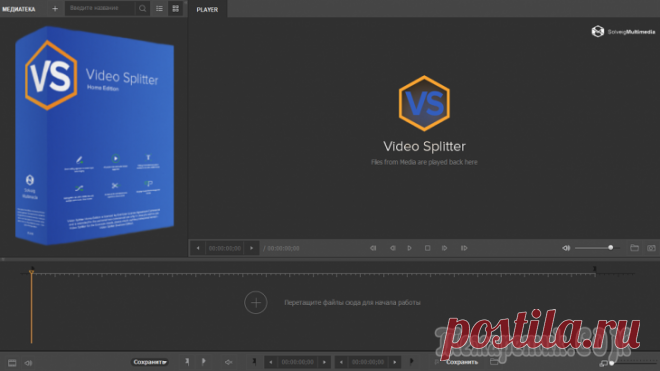Viewport: 660px width, 371px height.
Task: Go to the segment start marker icon
Action: pos(254,361)
